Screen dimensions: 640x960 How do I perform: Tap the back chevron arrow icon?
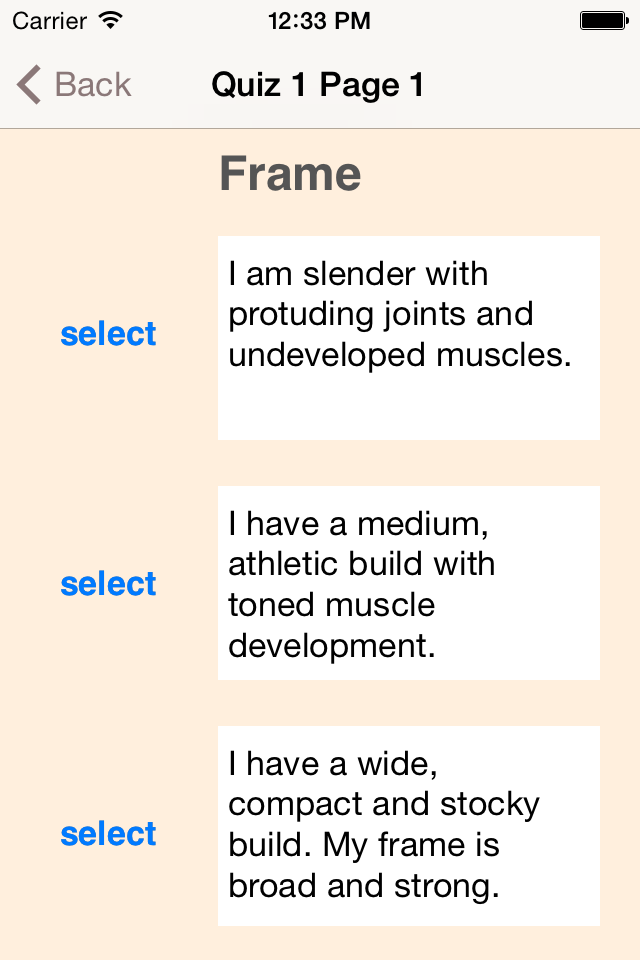pos(29,85)
